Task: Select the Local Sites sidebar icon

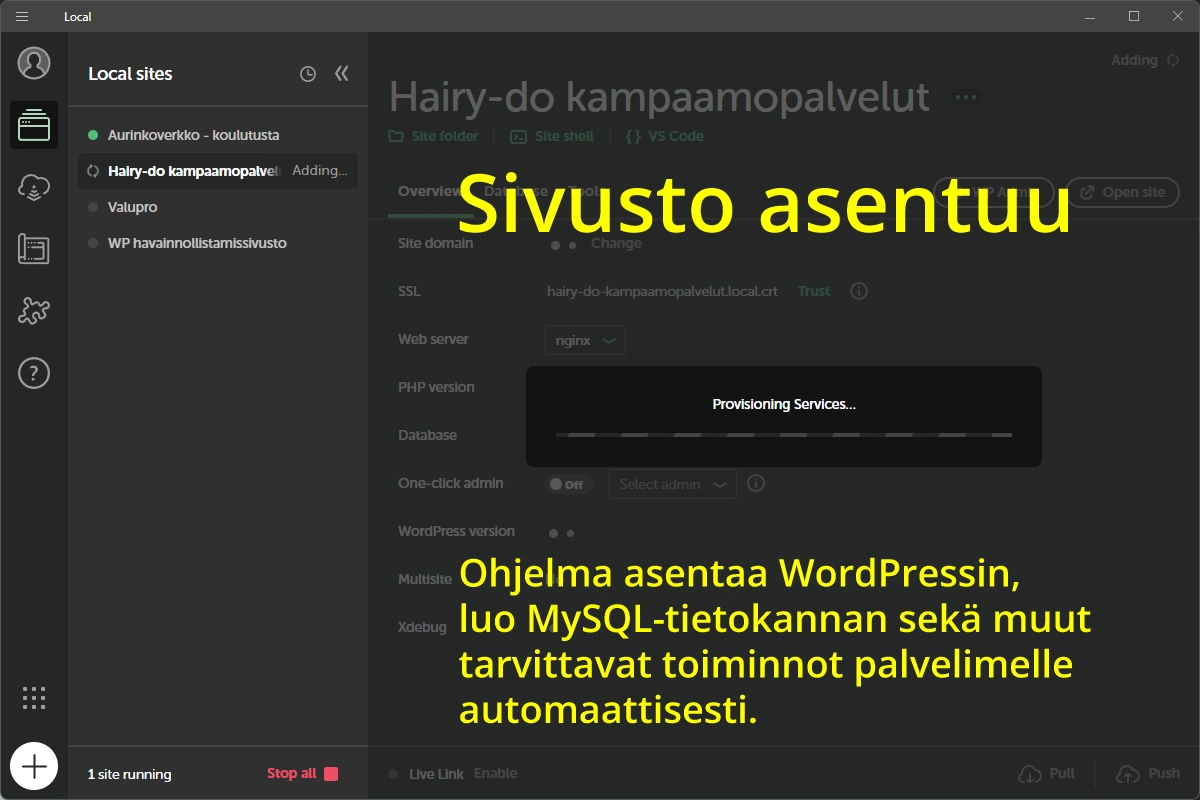Action: 34,125
